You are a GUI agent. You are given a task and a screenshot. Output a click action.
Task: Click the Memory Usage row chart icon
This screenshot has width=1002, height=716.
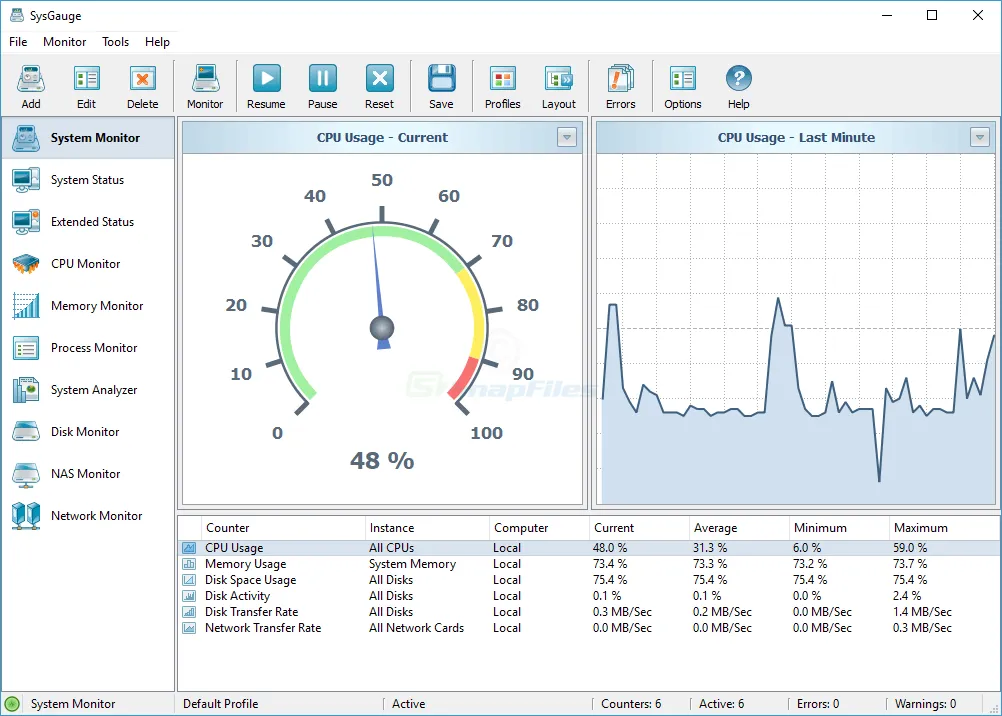click(x=189, y=564)
